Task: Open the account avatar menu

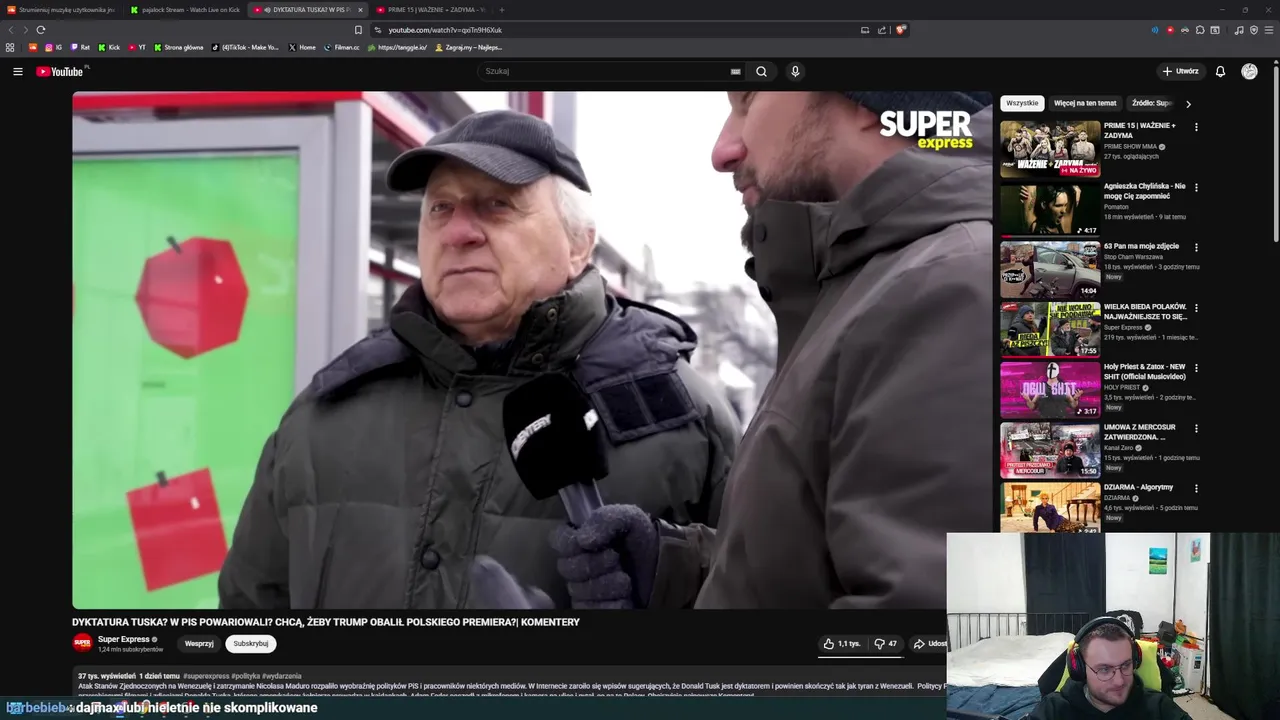Action: (1249, 71)
